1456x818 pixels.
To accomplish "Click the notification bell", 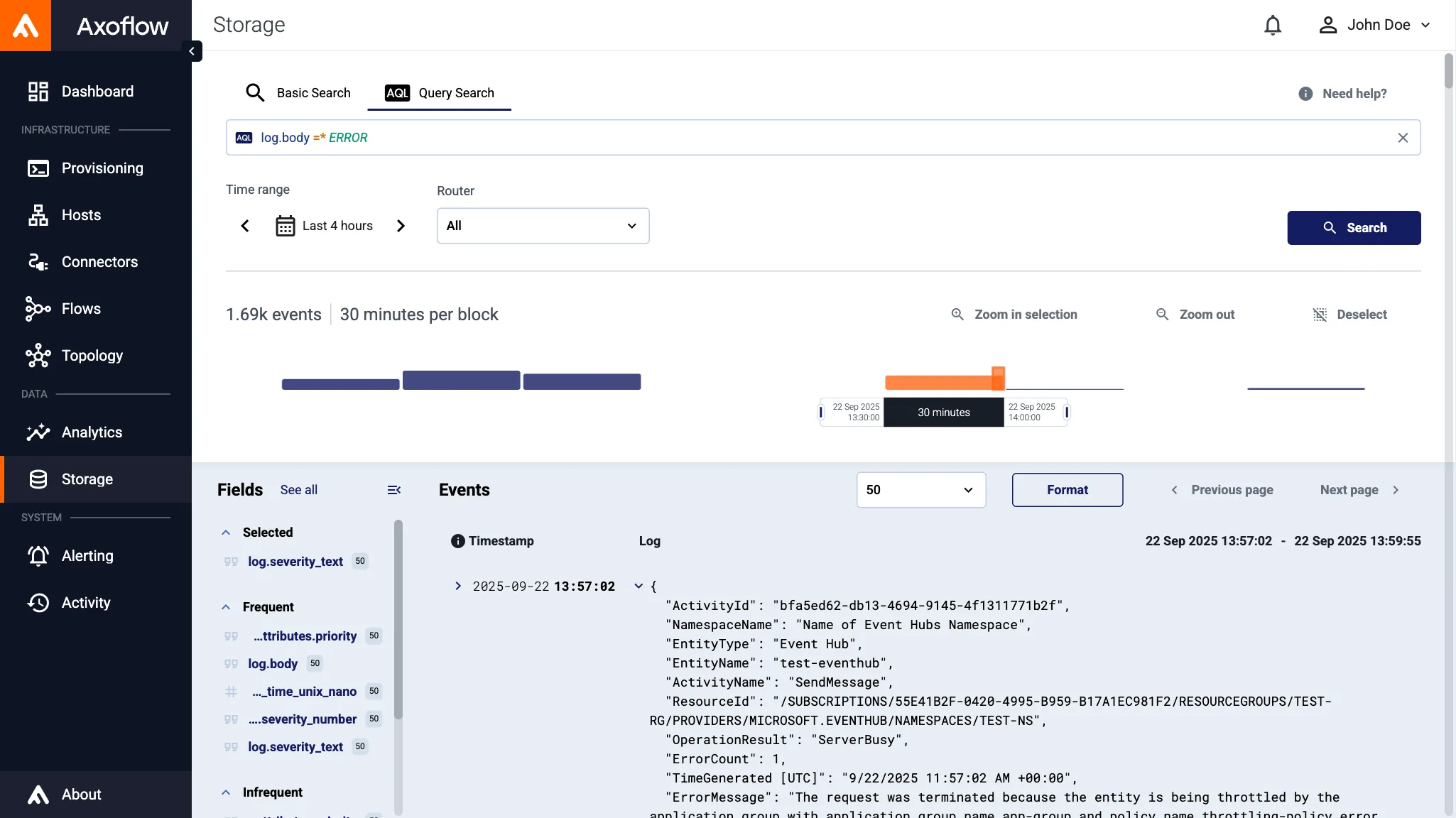I will tap(1273, 25).
